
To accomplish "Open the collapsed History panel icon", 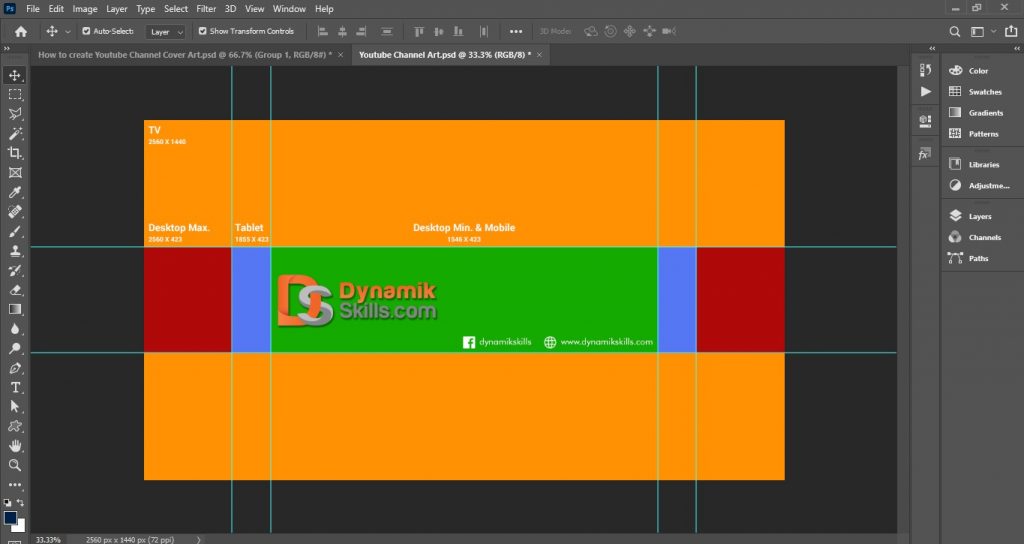I will [x=925, y=70].
